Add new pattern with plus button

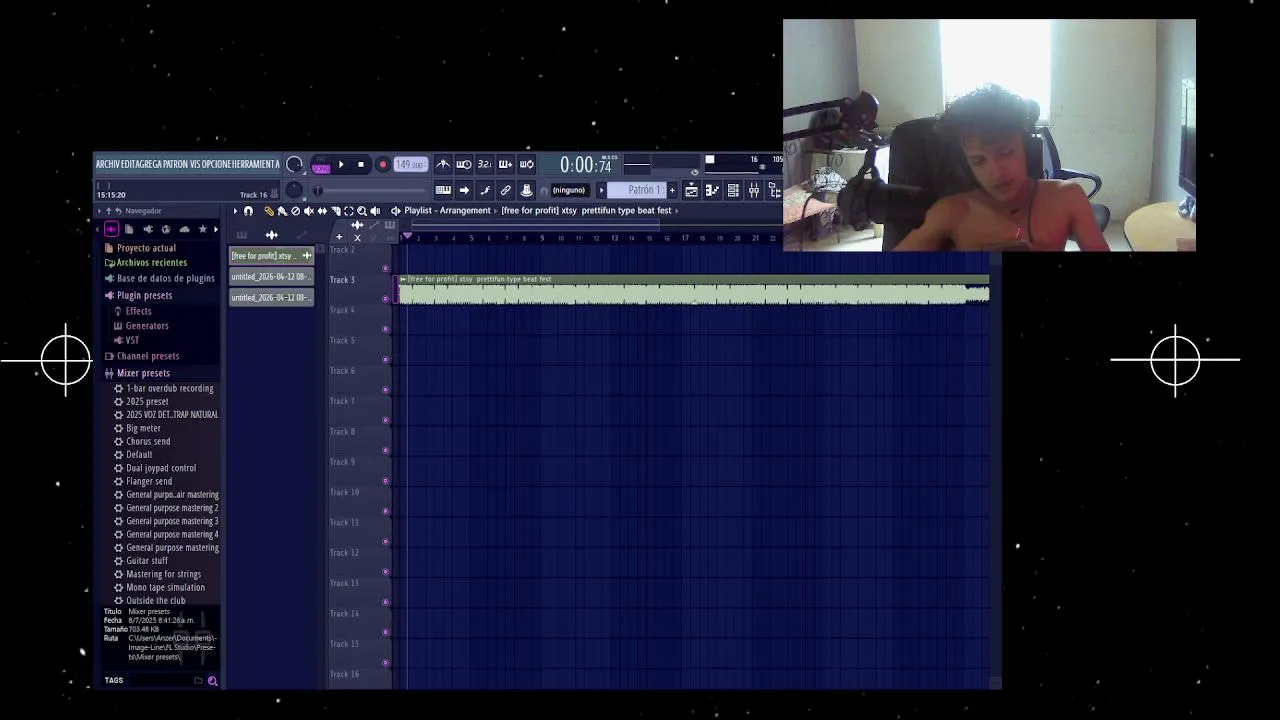point(672,190)
